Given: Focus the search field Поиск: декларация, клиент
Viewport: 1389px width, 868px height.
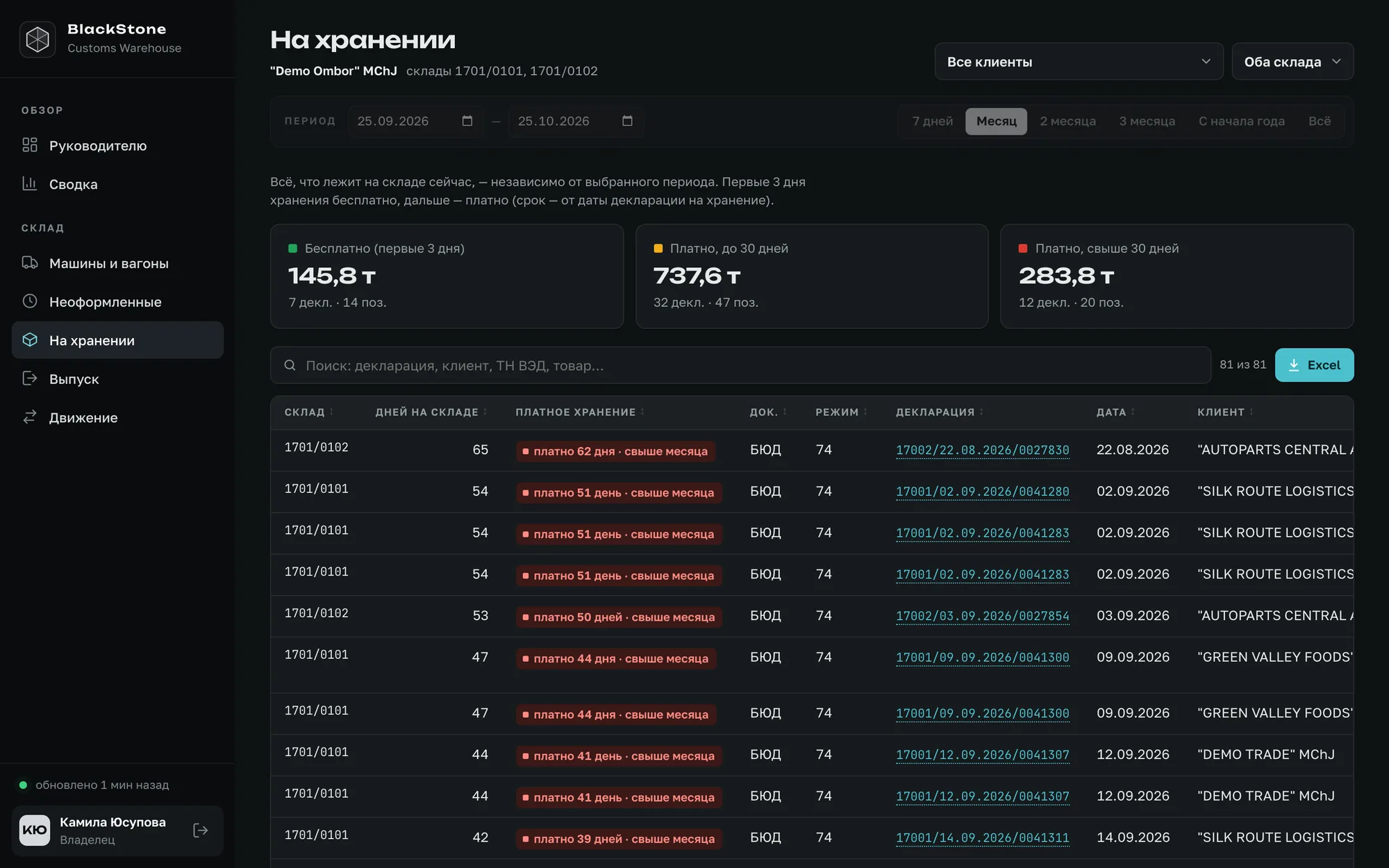Looking at the screenshot, I should pyautogui.click(x=740, y=365).
